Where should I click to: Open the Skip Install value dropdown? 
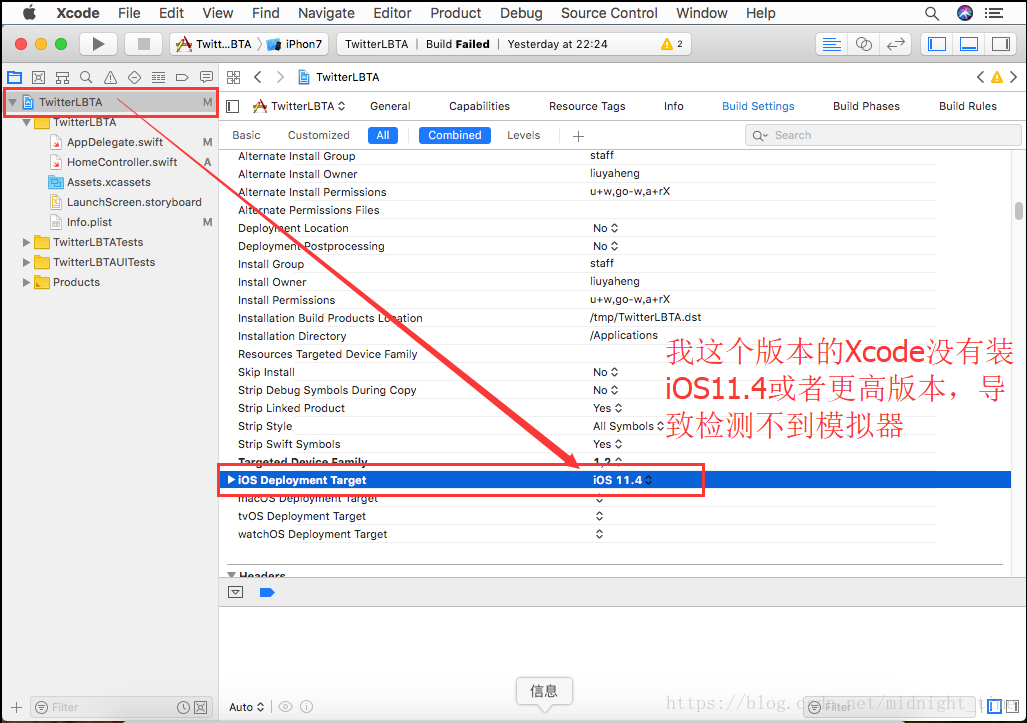(605, 372)
